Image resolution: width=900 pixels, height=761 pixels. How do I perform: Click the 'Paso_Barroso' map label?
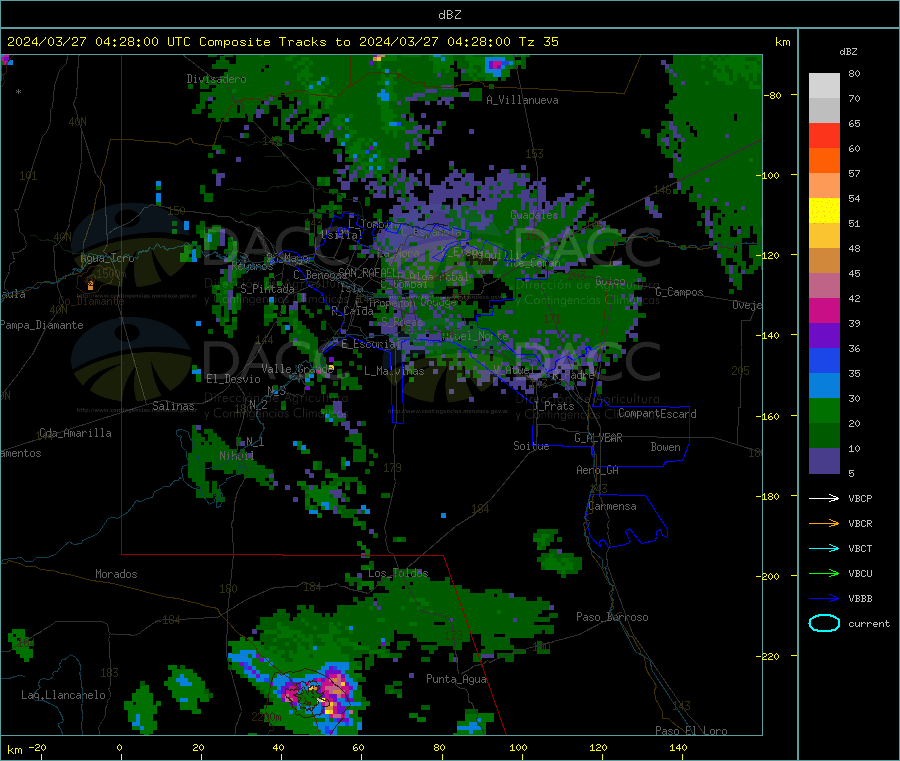pyautogui.click(x=612, y=617)
